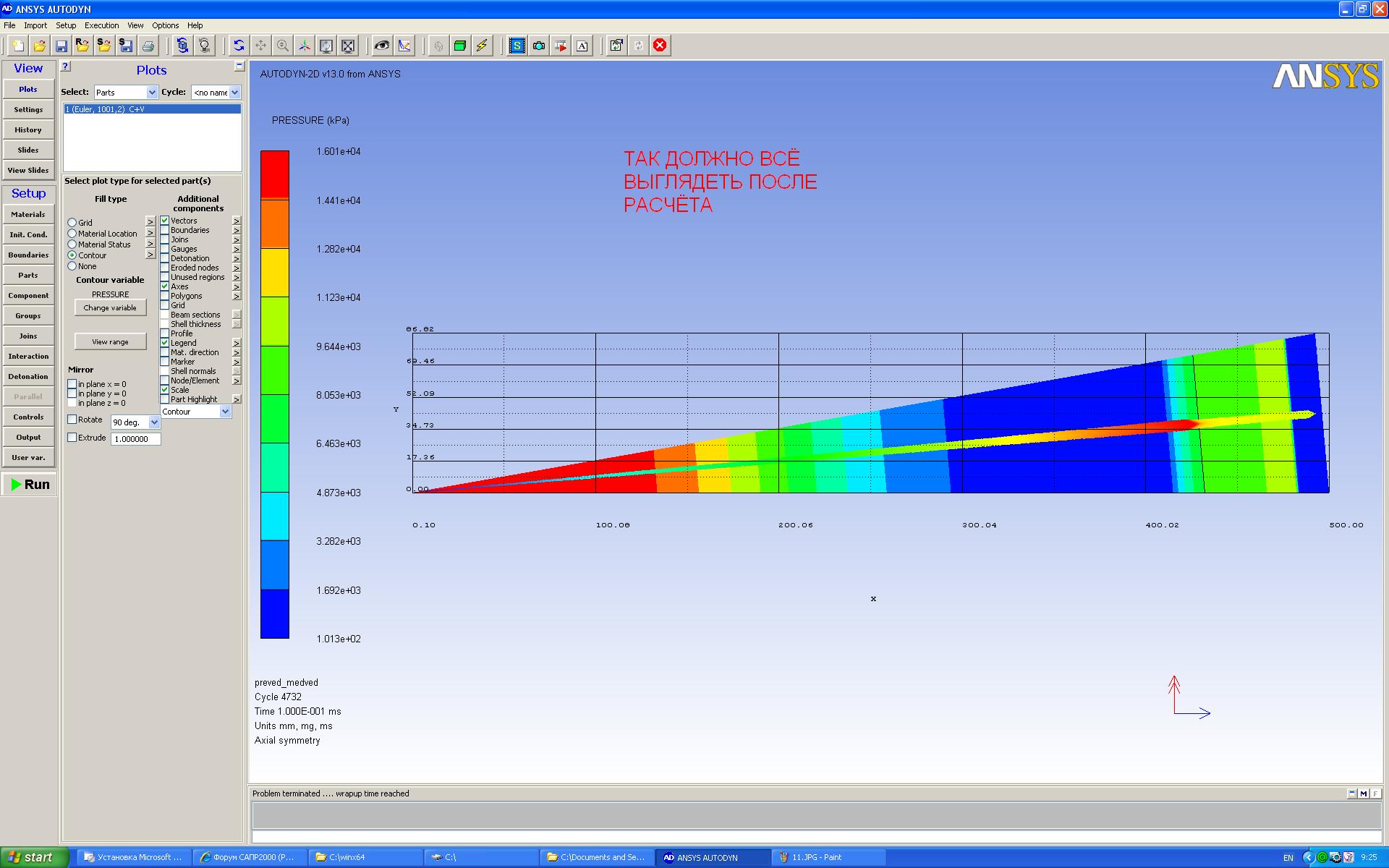
Task: Disable the Vectors checkbox
Action: point(165,221)
